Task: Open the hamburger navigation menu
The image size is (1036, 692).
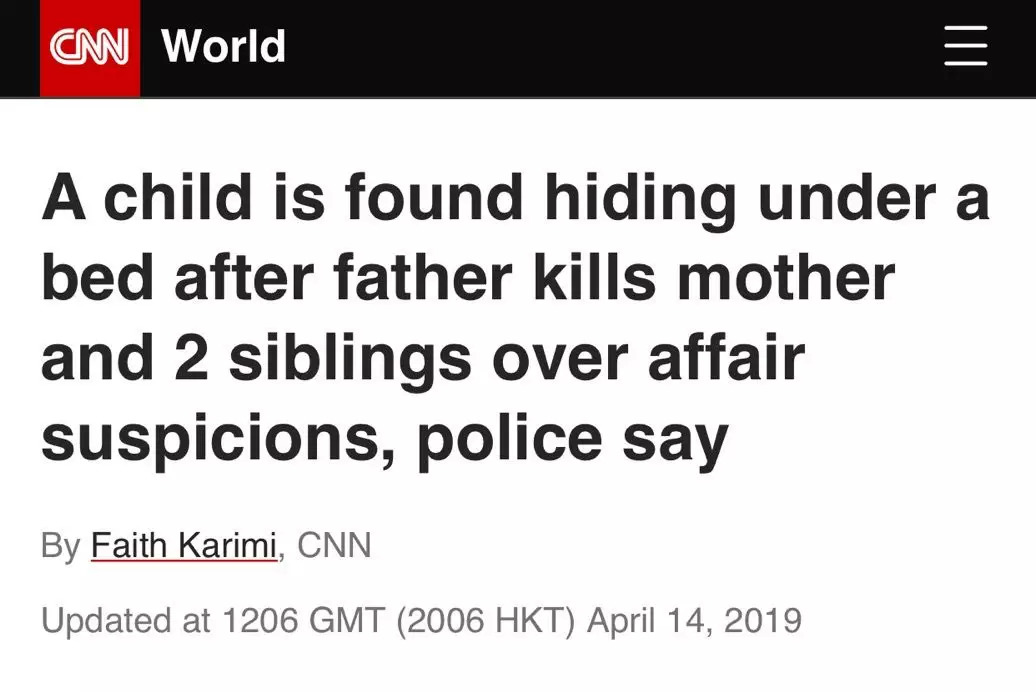Action: [965, 47]
